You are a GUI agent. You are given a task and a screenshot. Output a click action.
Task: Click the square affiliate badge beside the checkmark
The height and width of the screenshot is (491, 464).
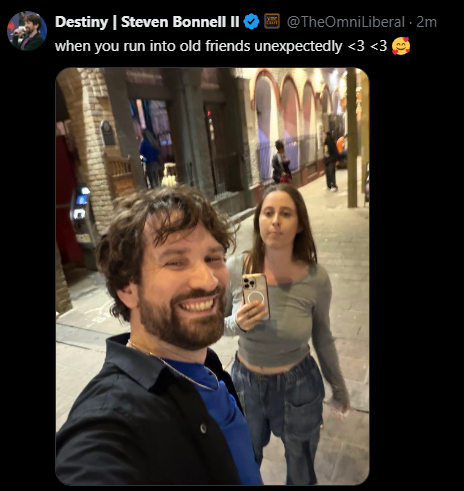click(x=272, y=22)
